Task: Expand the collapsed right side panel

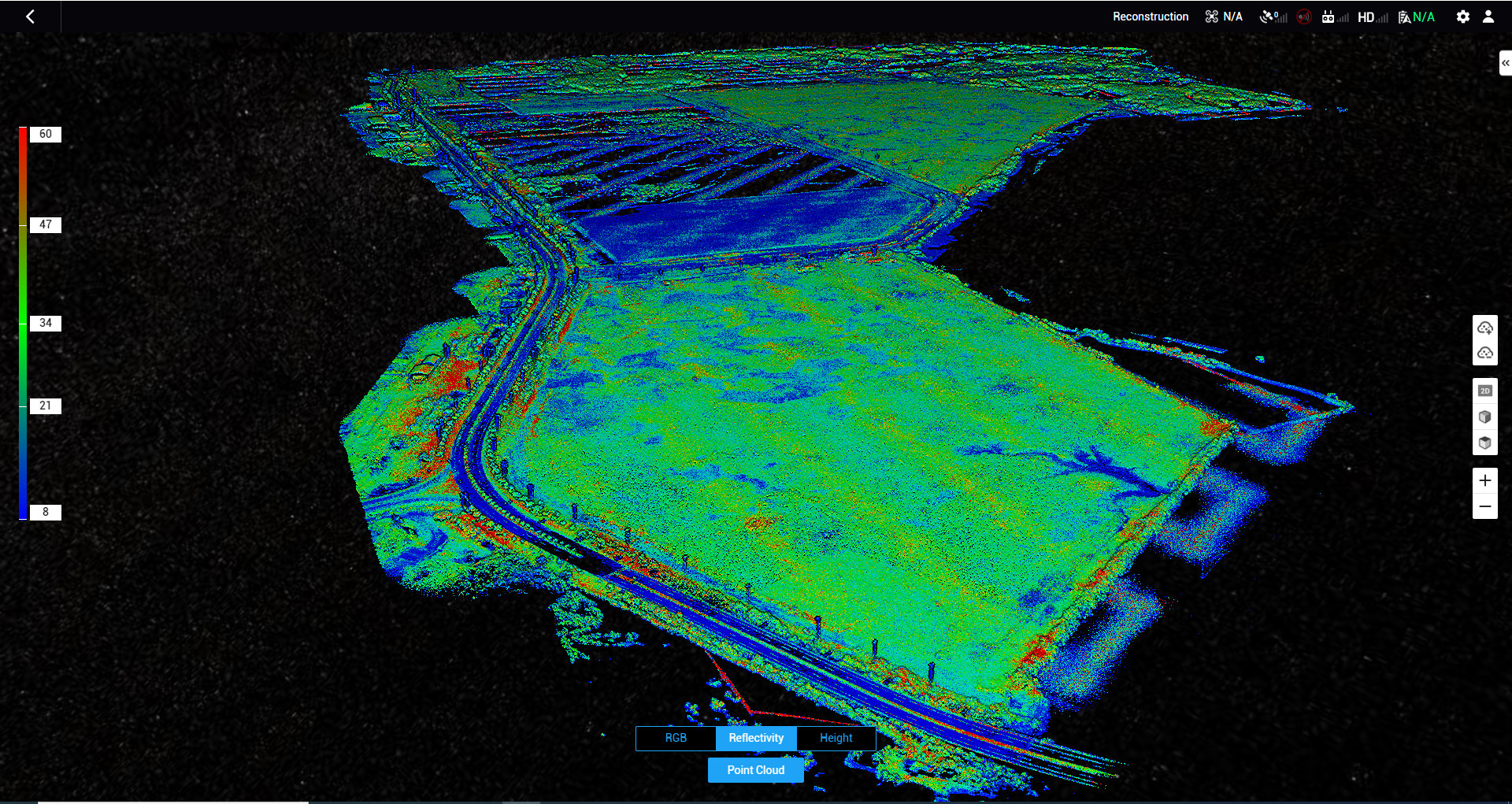Action: click(1505, 63)
